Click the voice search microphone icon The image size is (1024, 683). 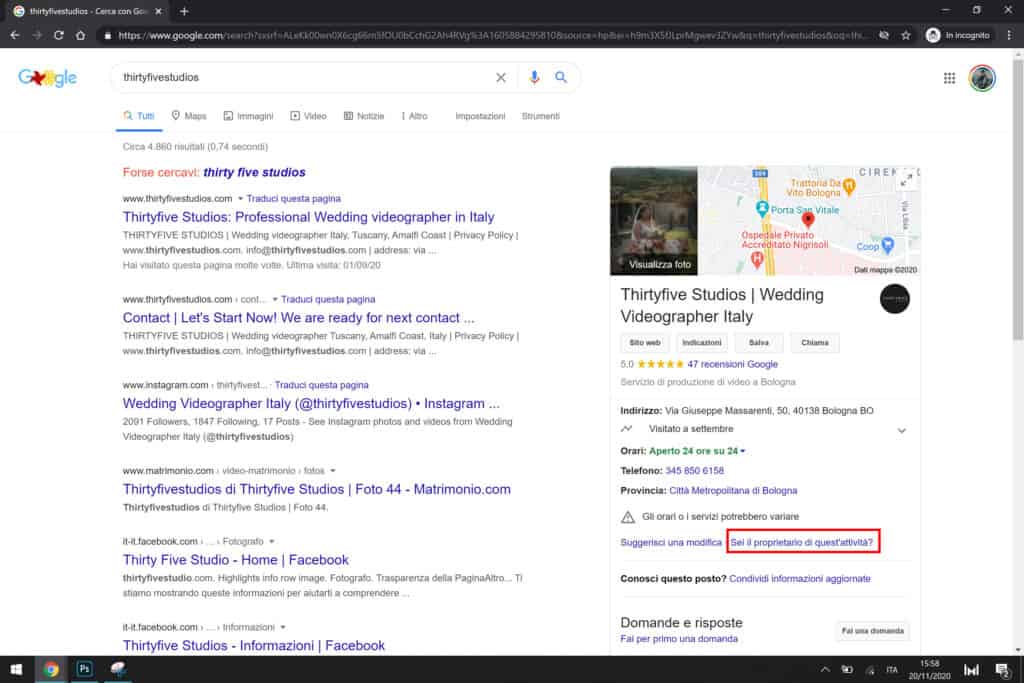[534, 78]
